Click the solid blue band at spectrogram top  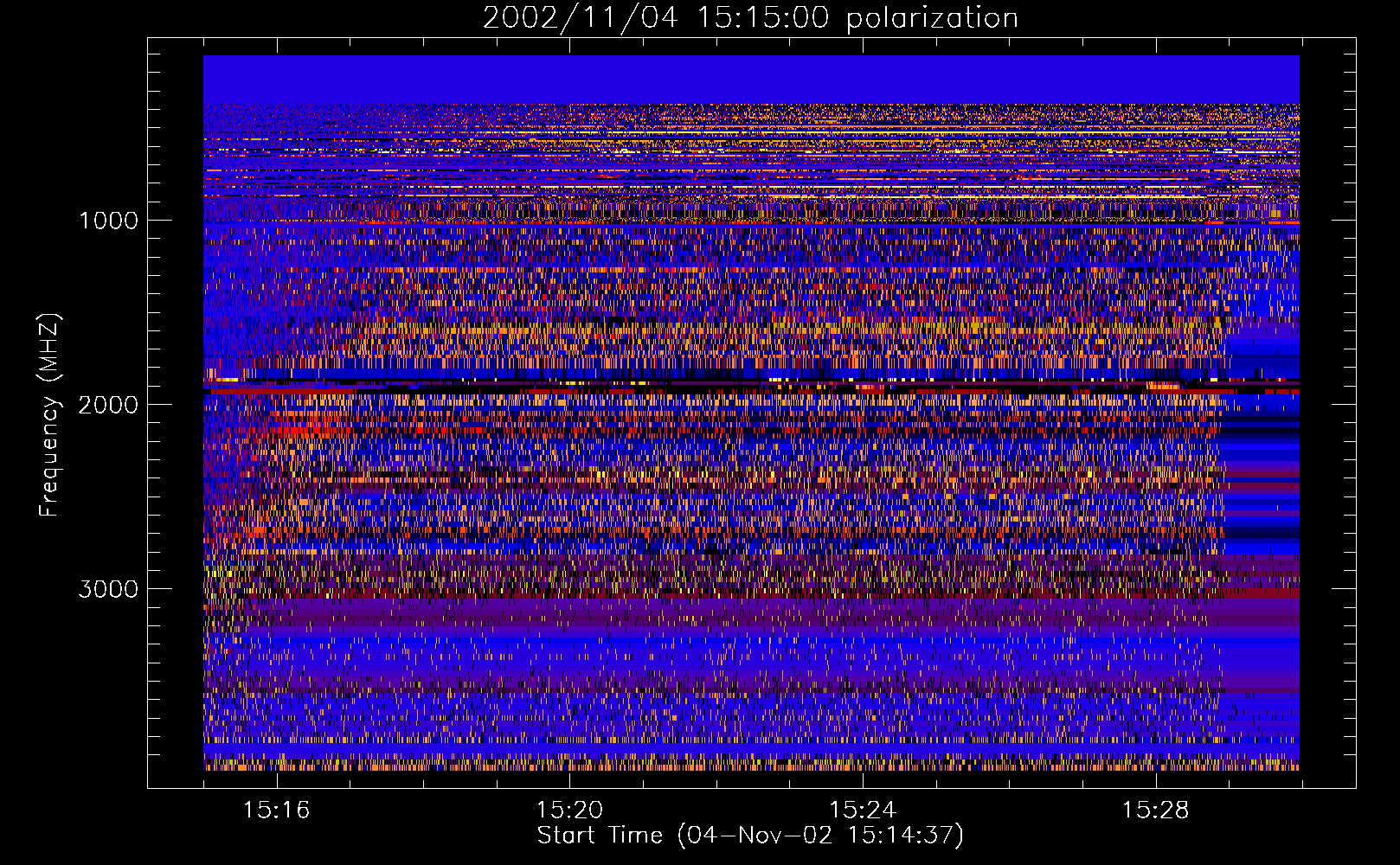(751, 80)
